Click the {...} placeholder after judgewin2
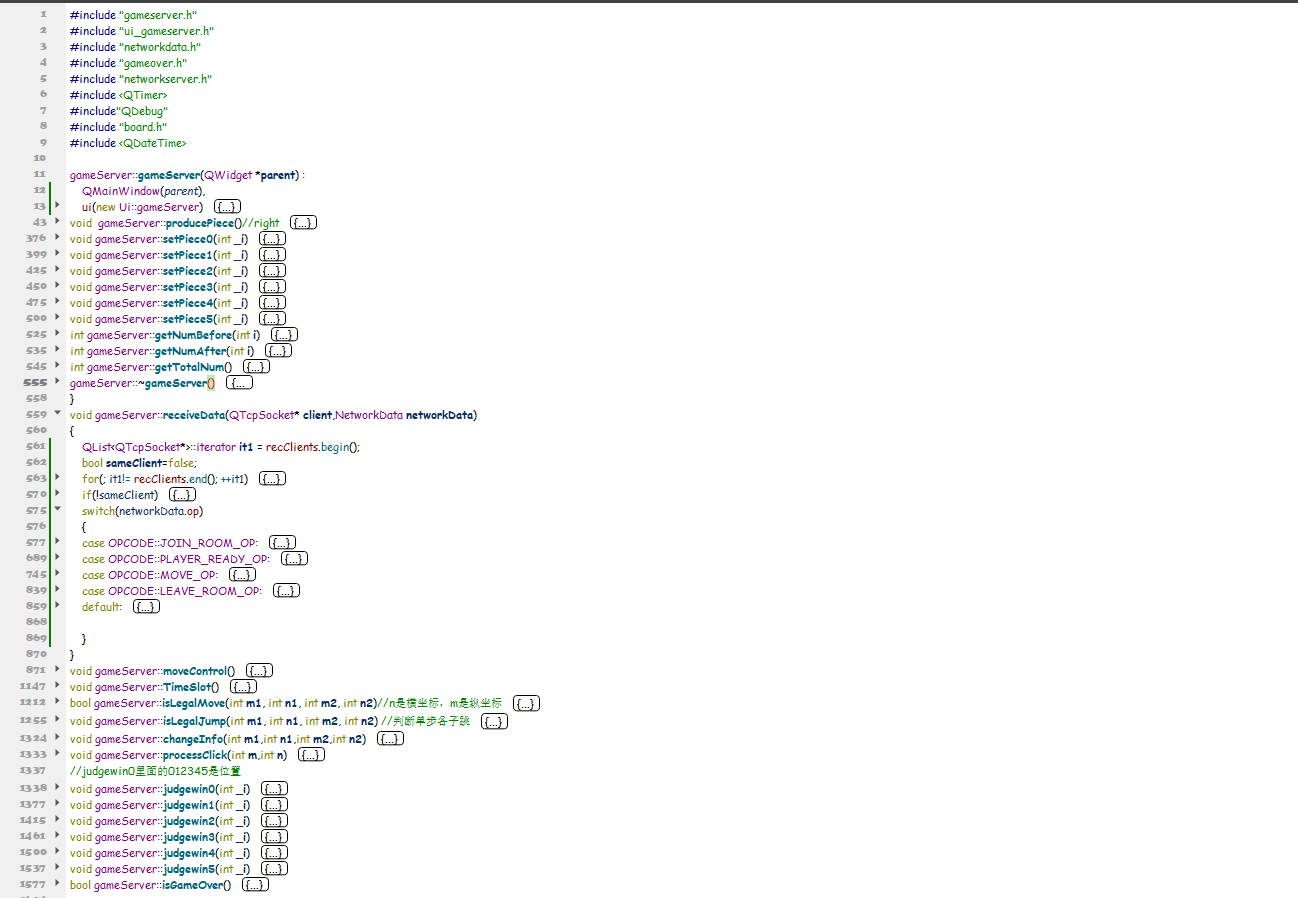Screen dimensions: 1298x898 click(x=274, y=821)
